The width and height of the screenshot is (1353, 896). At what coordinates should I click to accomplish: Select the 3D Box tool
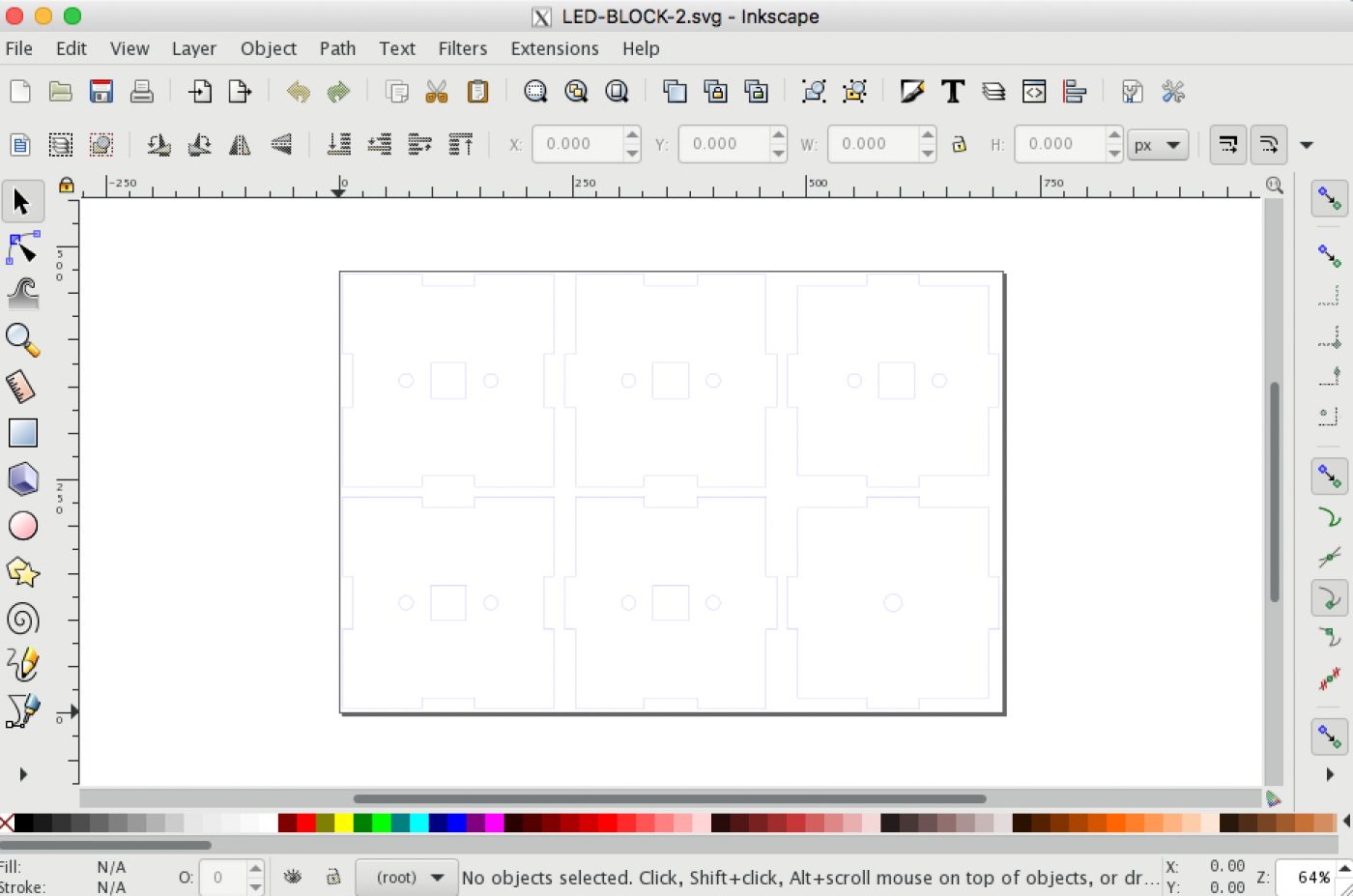coord(22,479)
